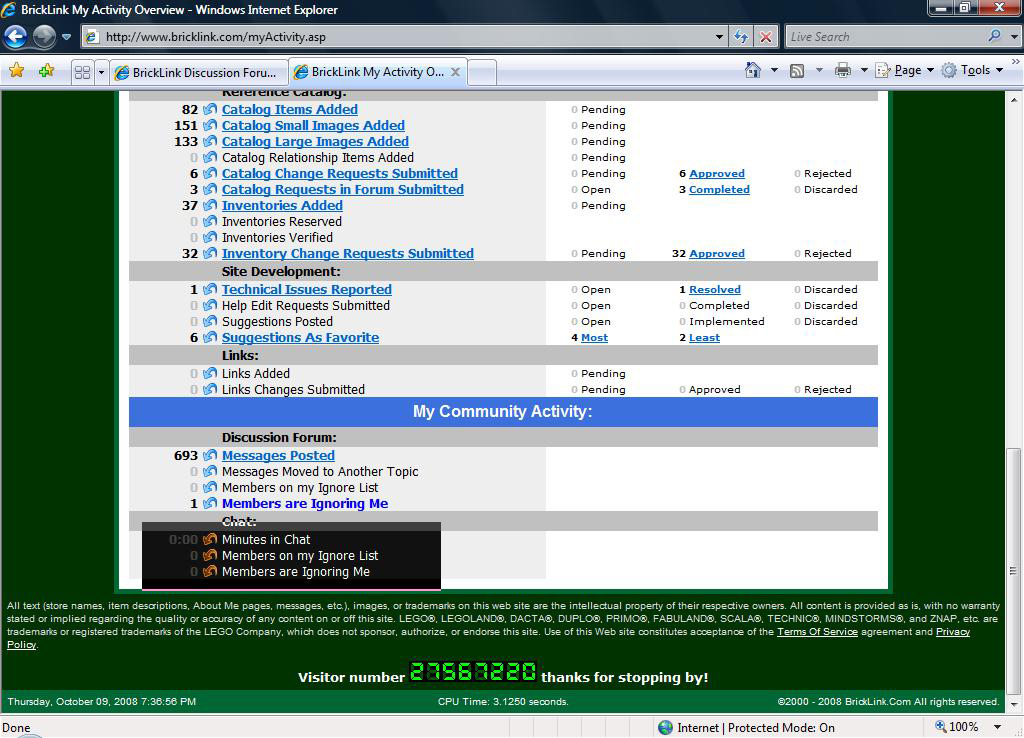Open Technical Issues Reported link
1024x738 pixels.
click(x=306, y=289)
